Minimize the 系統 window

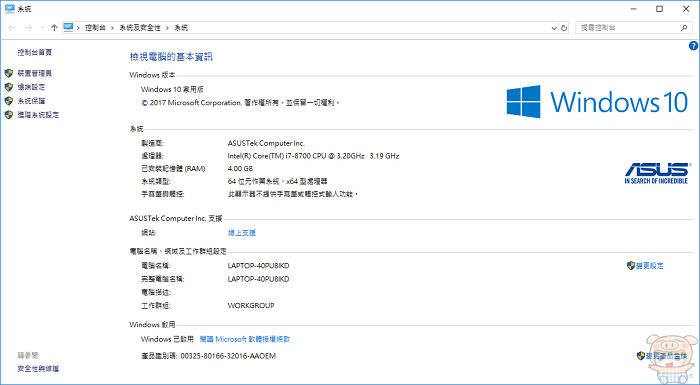633,8
